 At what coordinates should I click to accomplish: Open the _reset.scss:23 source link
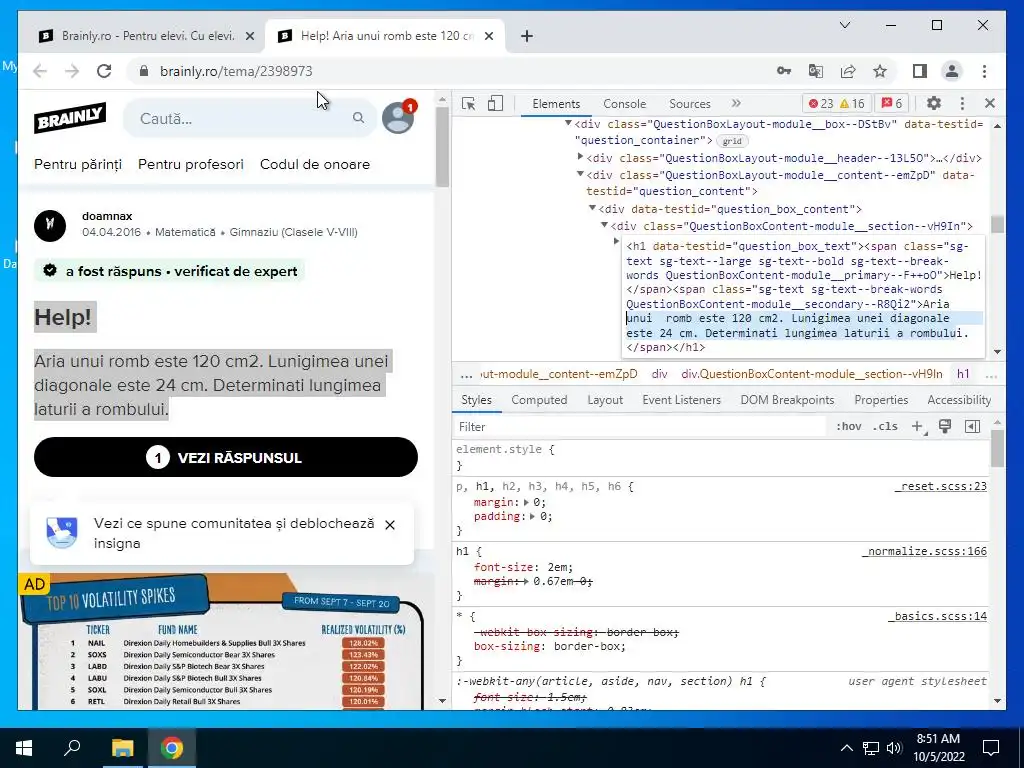click(940, 487)
